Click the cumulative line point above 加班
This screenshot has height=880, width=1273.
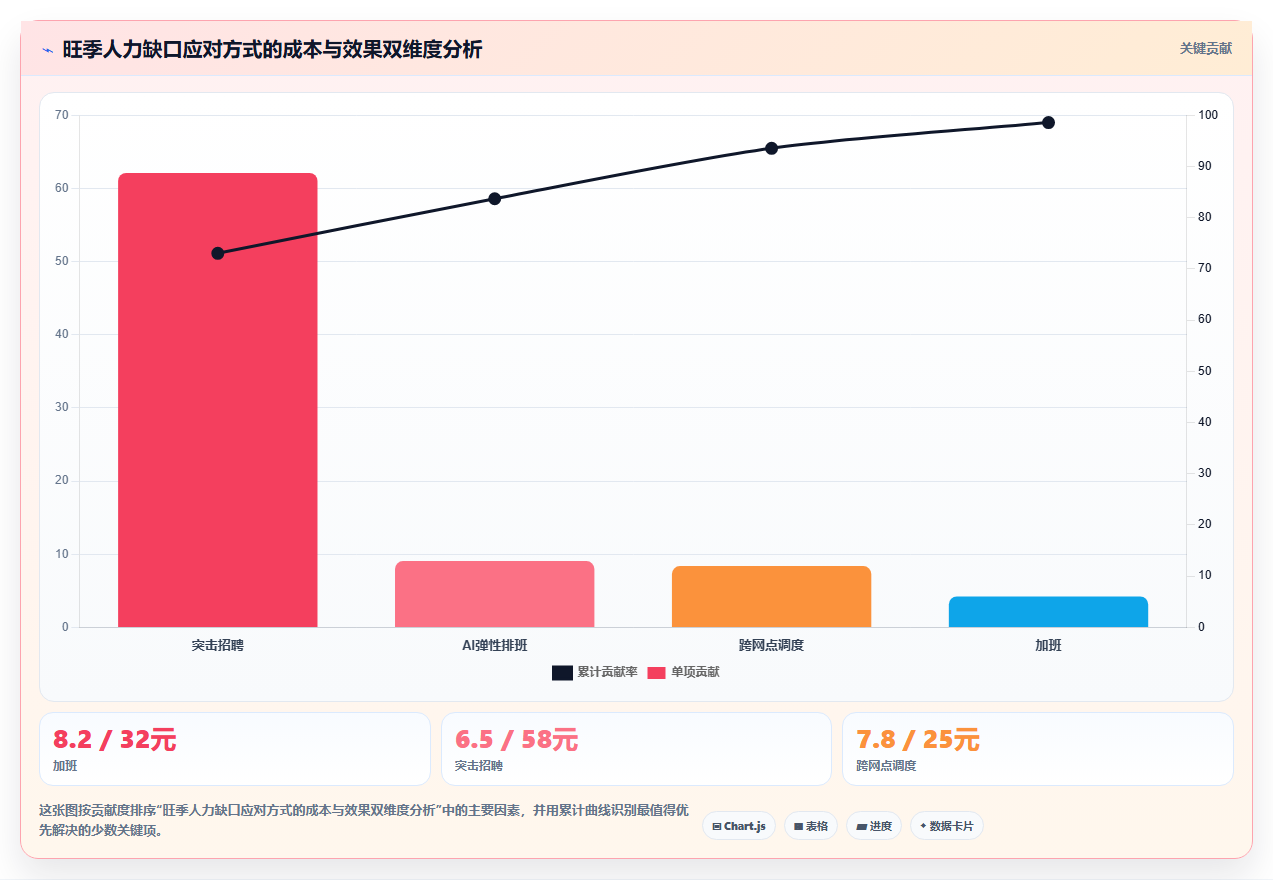click(1048, 123)
